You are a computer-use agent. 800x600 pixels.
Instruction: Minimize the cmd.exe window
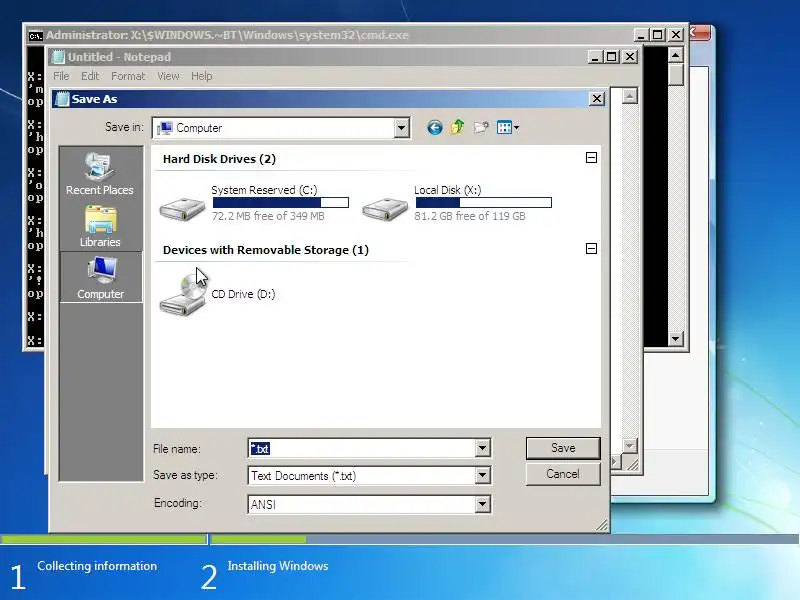point(641,35)
